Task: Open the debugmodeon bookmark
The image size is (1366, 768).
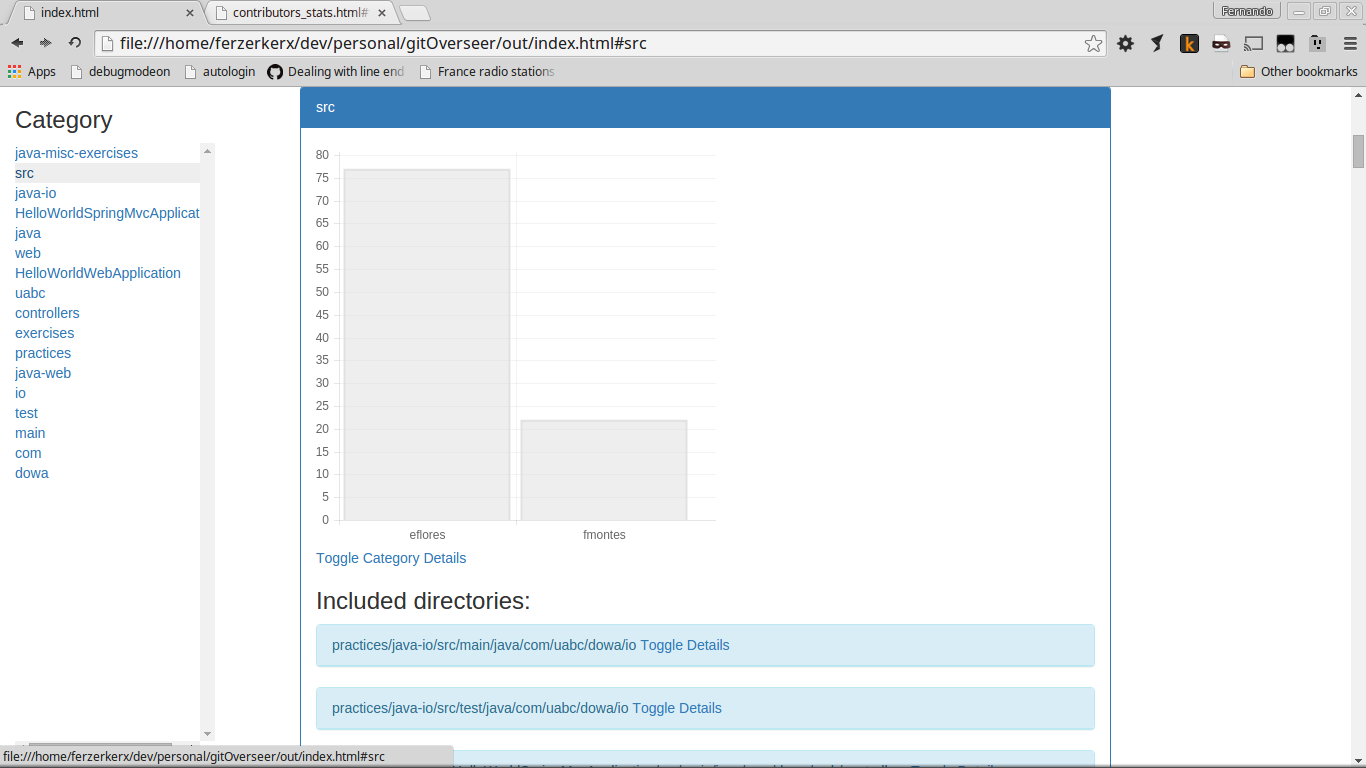Action: pos(120,71)
